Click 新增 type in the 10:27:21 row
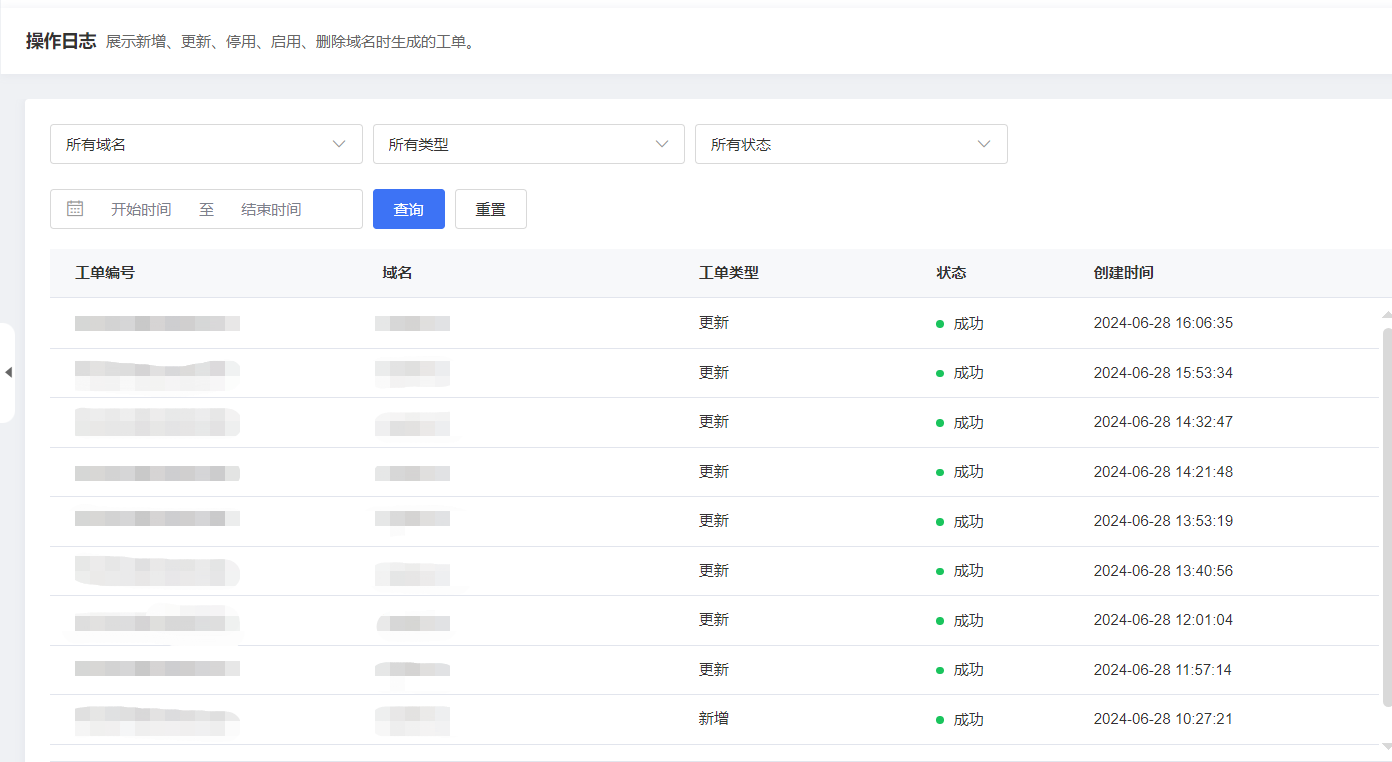Screen dimensions: 1392x762 click(714, 718)
